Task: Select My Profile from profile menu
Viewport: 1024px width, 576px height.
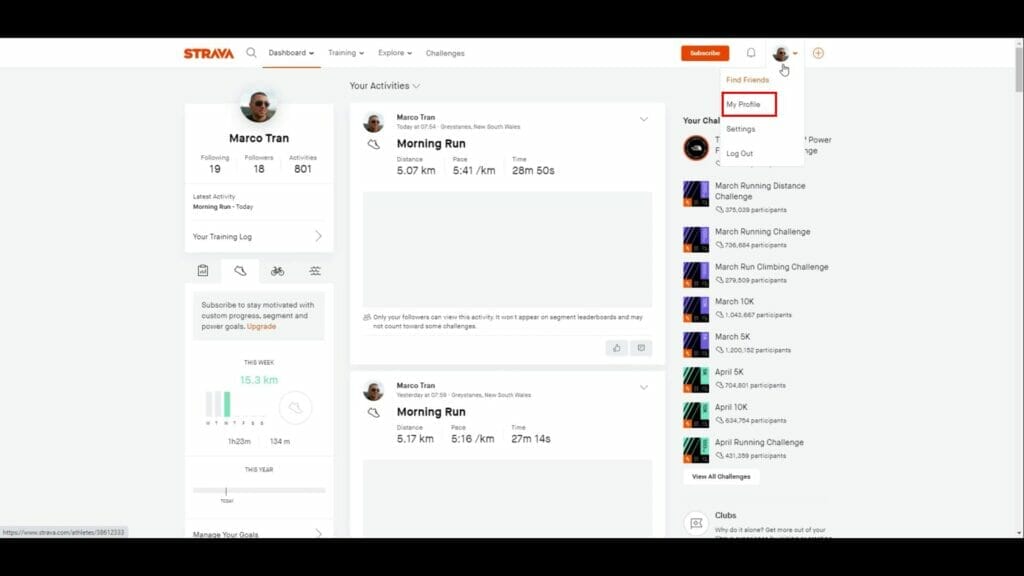Action: click(x=748, y=104)
